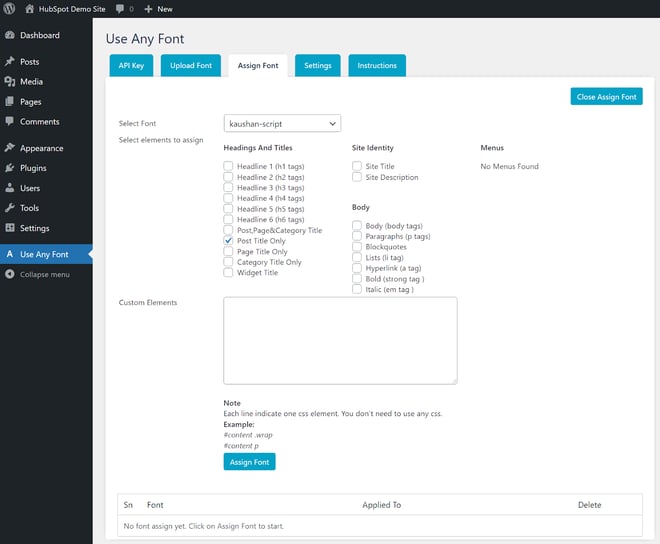660x544 pixels.
Task: Uncheck the Post Title Only checkbox
Action: pyautogui.click(x=229, y=241)
